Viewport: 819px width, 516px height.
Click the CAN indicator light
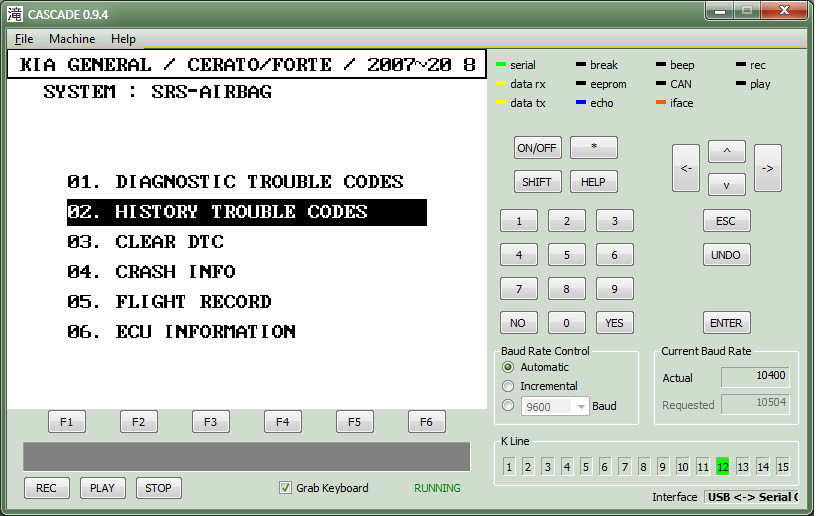pos(661,84)
